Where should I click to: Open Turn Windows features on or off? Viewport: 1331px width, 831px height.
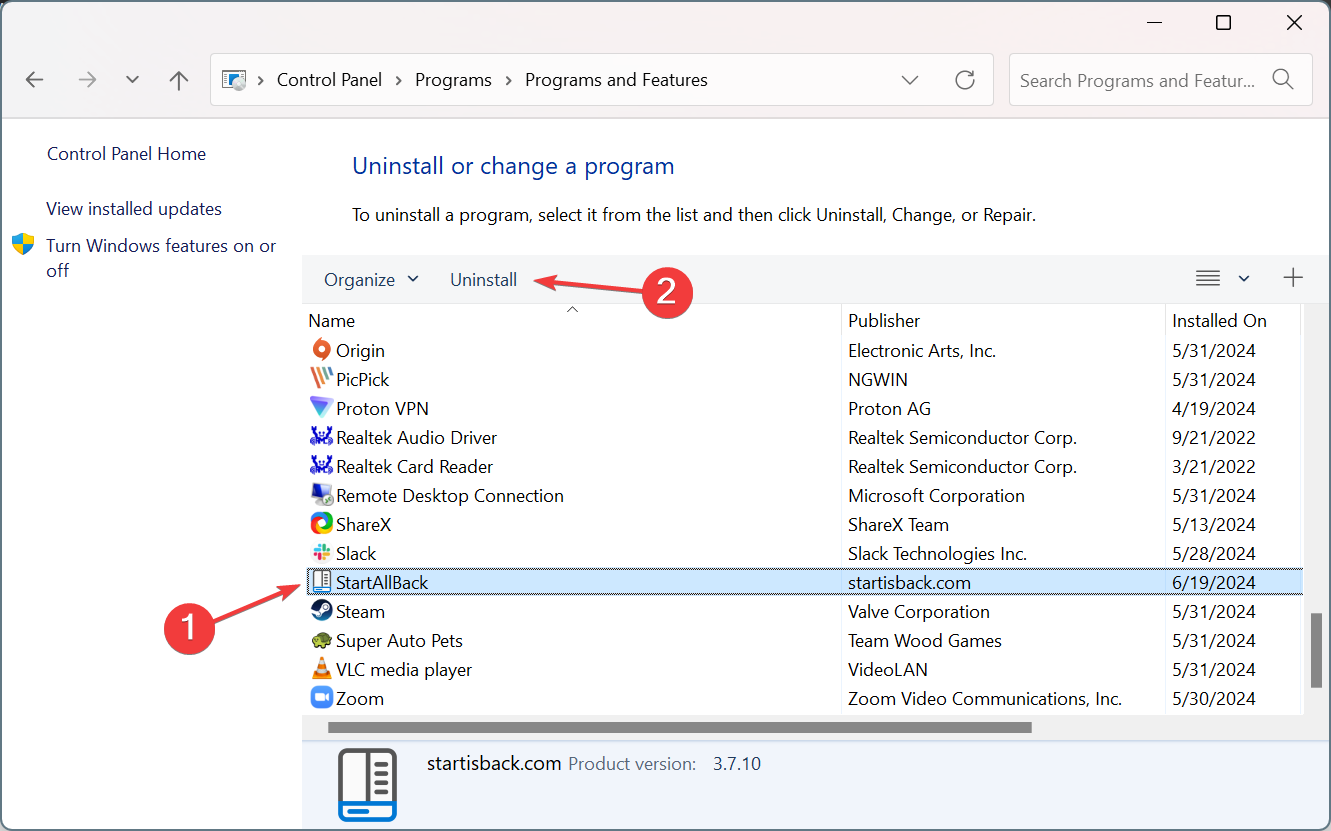click(161, 258)
